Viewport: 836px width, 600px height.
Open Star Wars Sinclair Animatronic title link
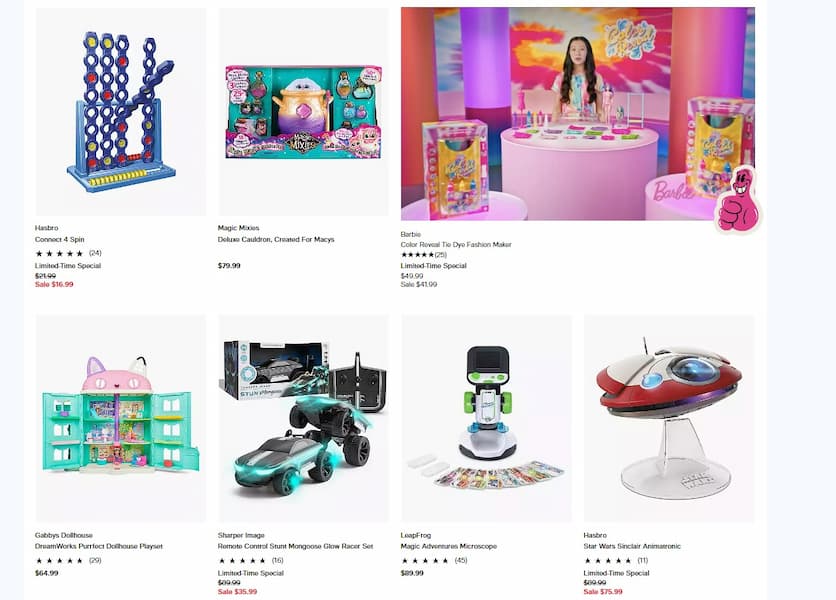[632, 546]
